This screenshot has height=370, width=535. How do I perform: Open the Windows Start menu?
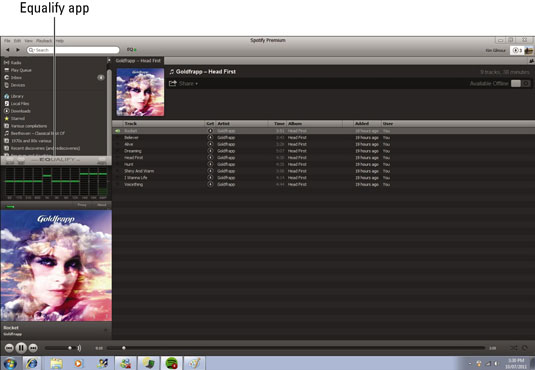click(9, 364)
